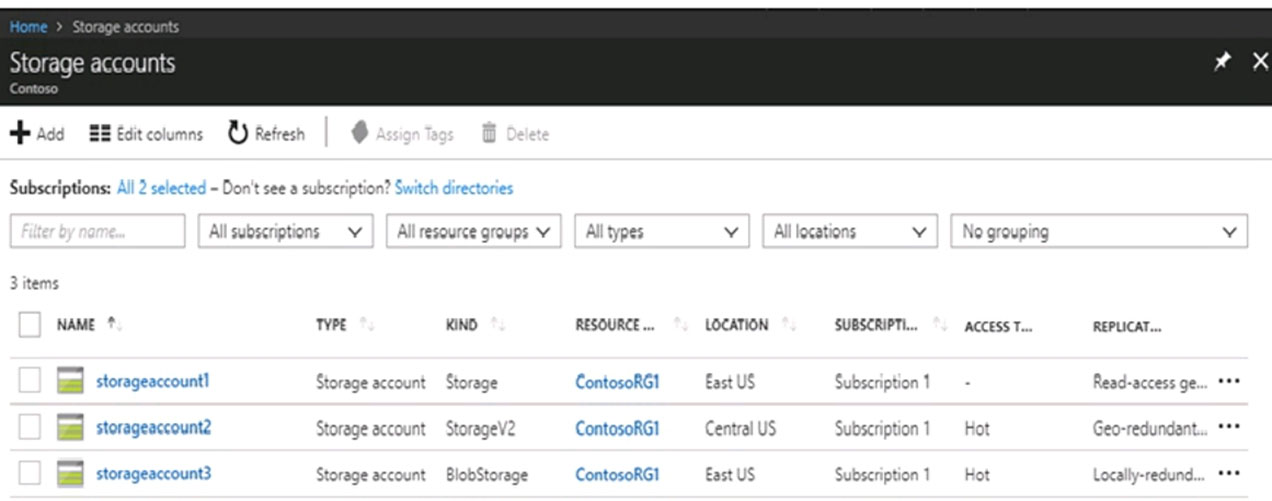Click the 3 items count label

click(34, 284)
